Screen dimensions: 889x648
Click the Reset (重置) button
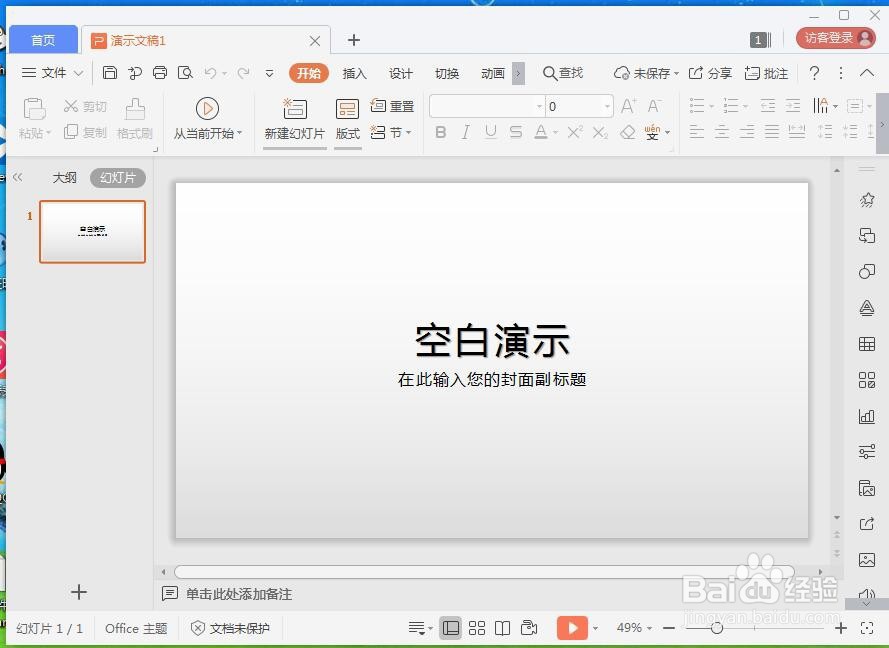click(392, 106)
